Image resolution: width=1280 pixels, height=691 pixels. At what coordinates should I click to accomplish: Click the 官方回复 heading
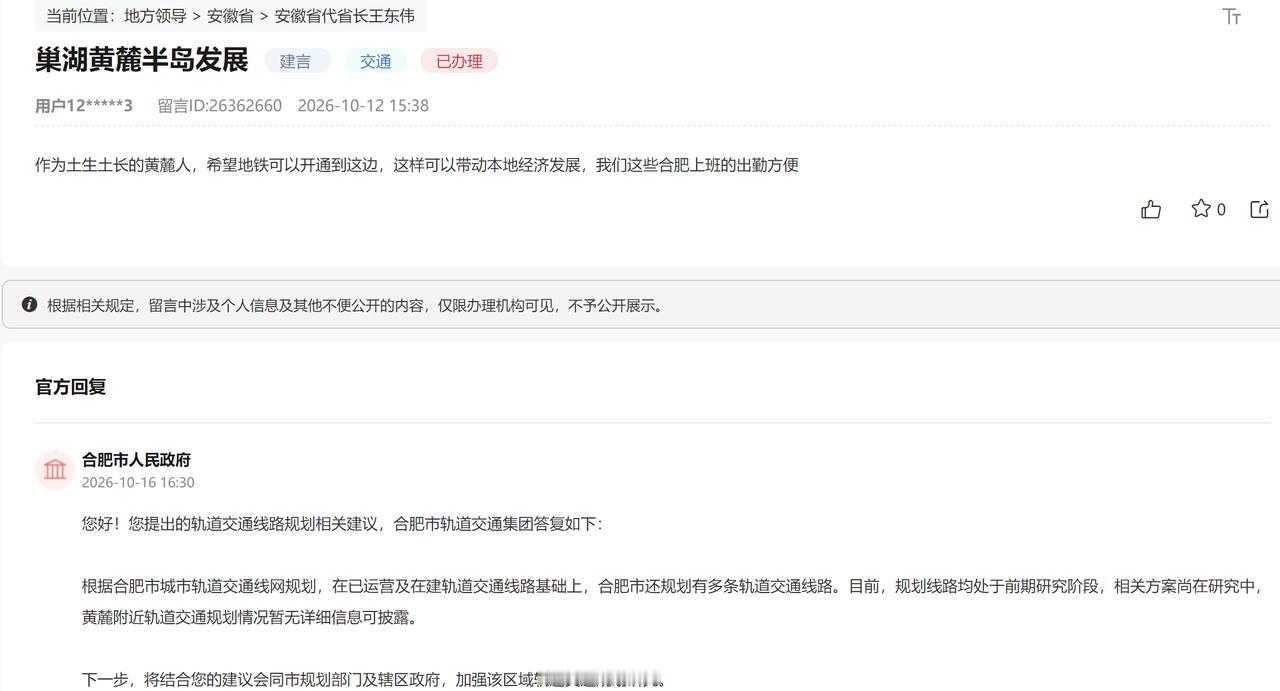pyautogui.click(x=71, y=387)
